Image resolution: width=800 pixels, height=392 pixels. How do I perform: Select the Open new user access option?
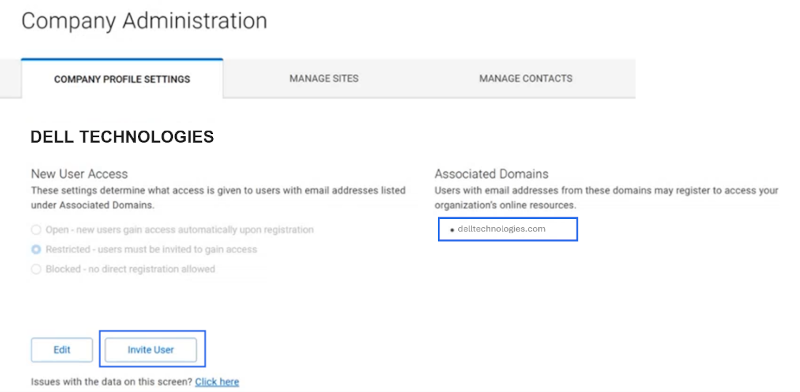[36, 230]
